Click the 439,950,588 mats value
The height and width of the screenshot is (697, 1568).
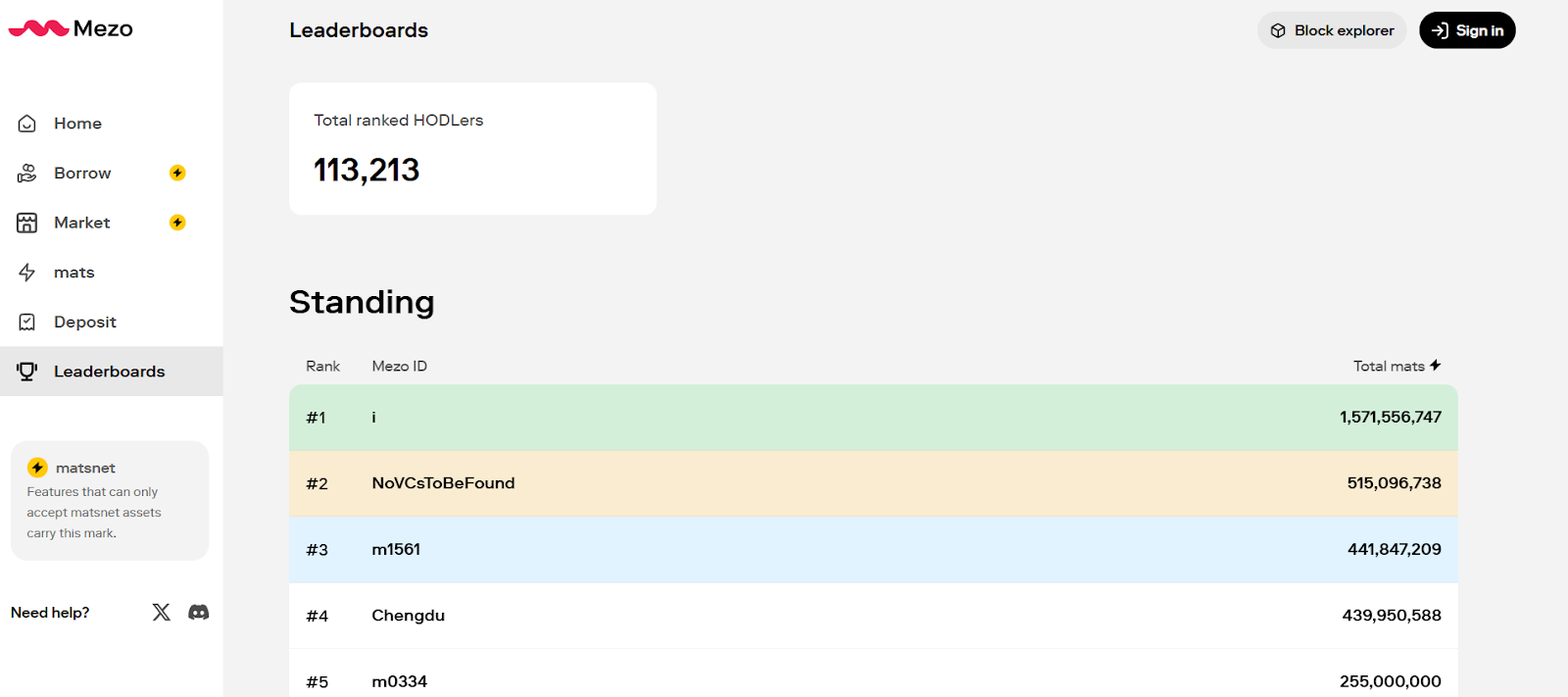pos(1392,616)
